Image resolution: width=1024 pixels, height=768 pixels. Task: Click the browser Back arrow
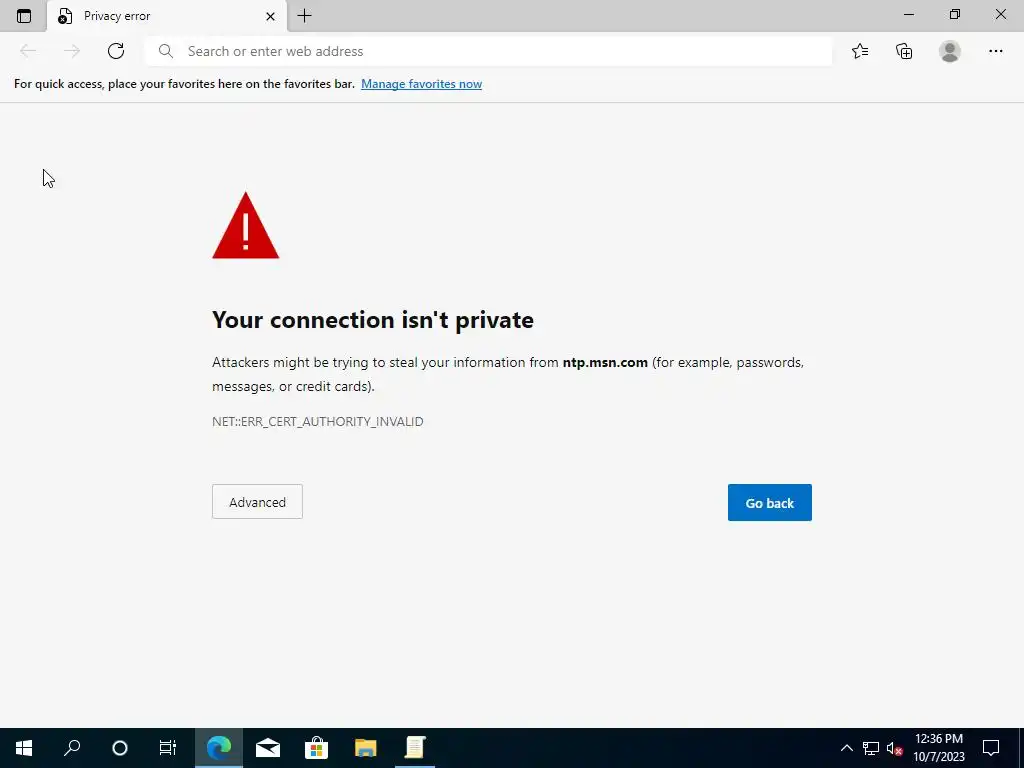pos(28,51)
